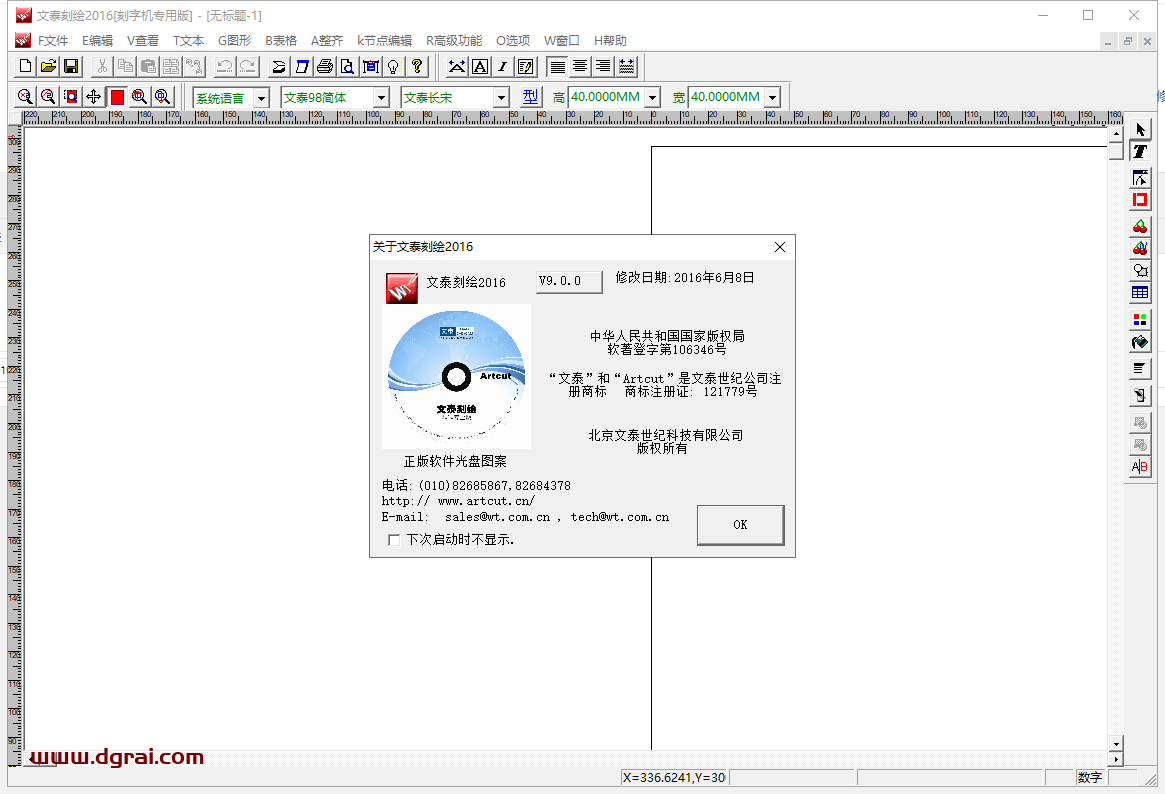The height and width of the screenshot is (794, 1165).
Task: Tick the 下次启动时不显示 checkbox
Action: (x=394, y=540)
